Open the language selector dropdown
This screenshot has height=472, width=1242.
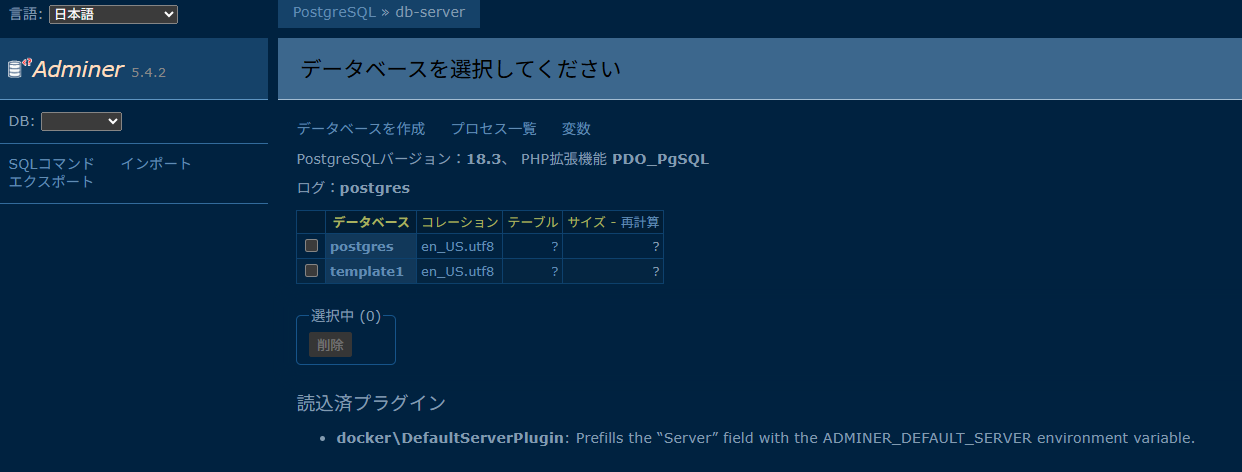112,15
